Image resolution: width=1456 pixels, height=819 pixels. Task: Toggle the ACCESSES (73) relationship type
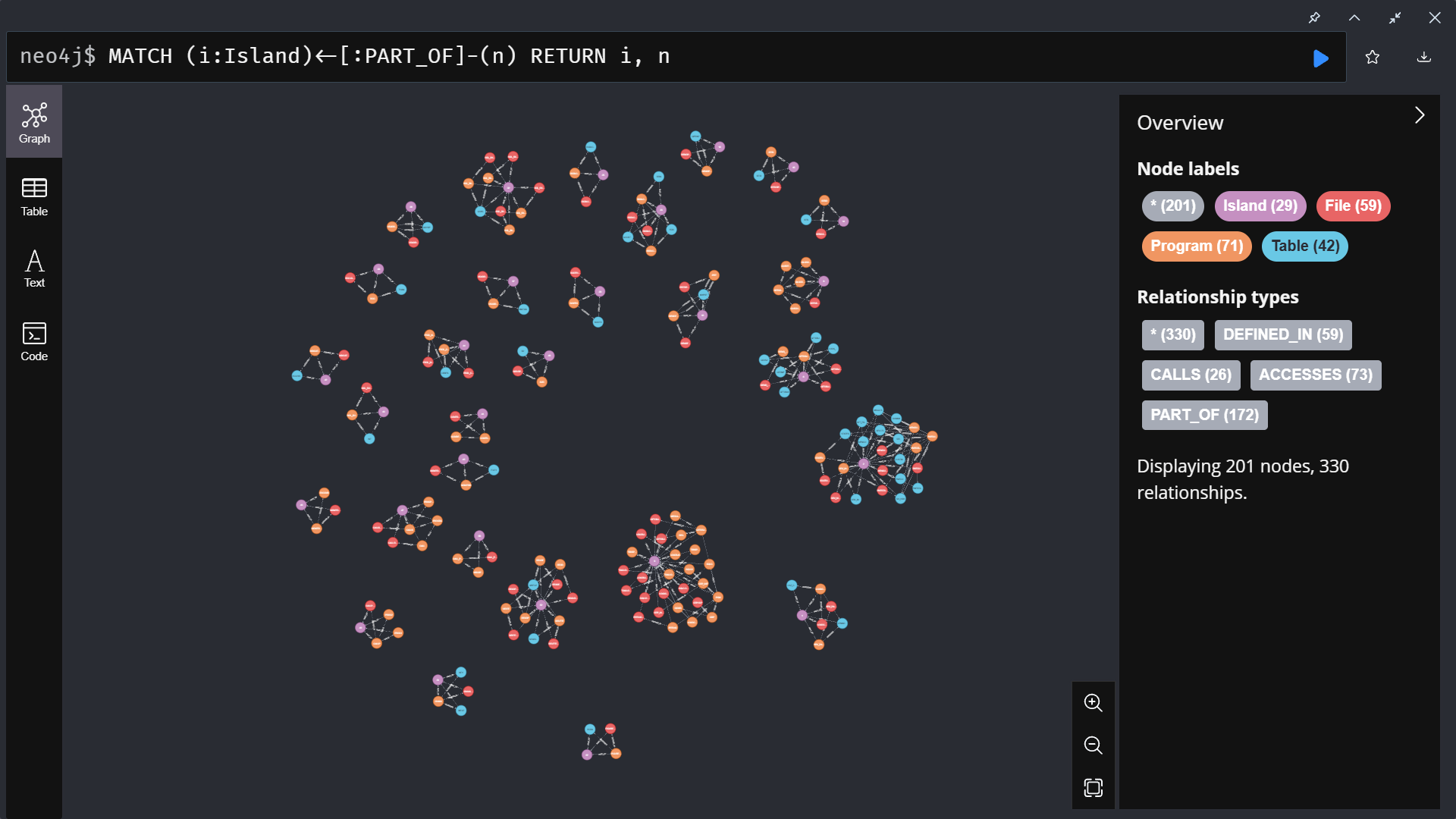pos(1314,375)
